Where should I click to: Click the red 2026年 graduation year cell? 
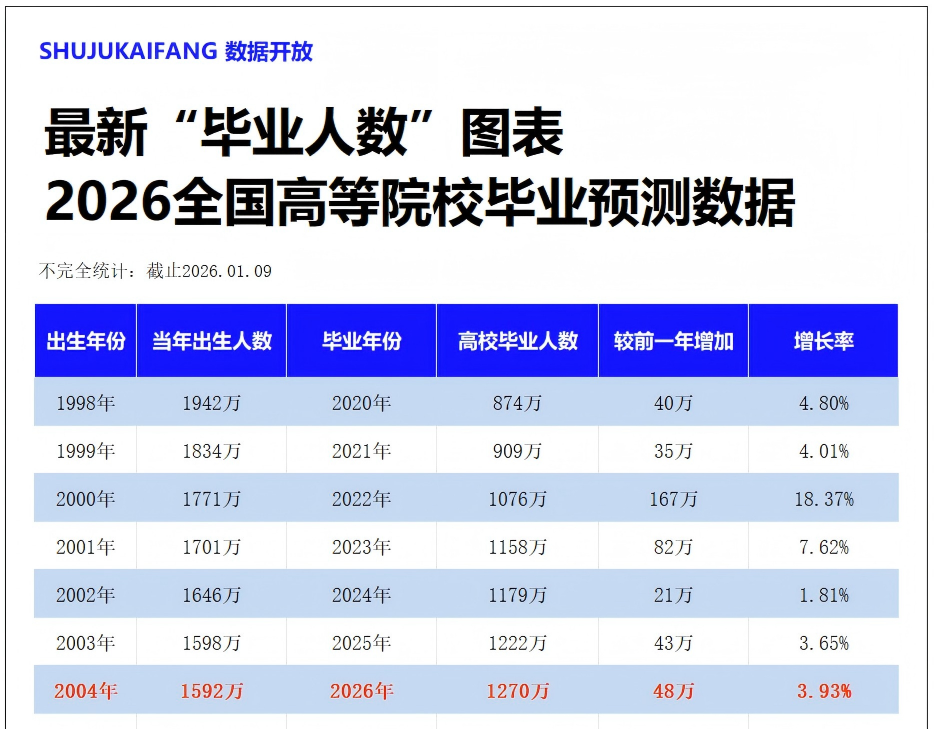click(362, 691)
